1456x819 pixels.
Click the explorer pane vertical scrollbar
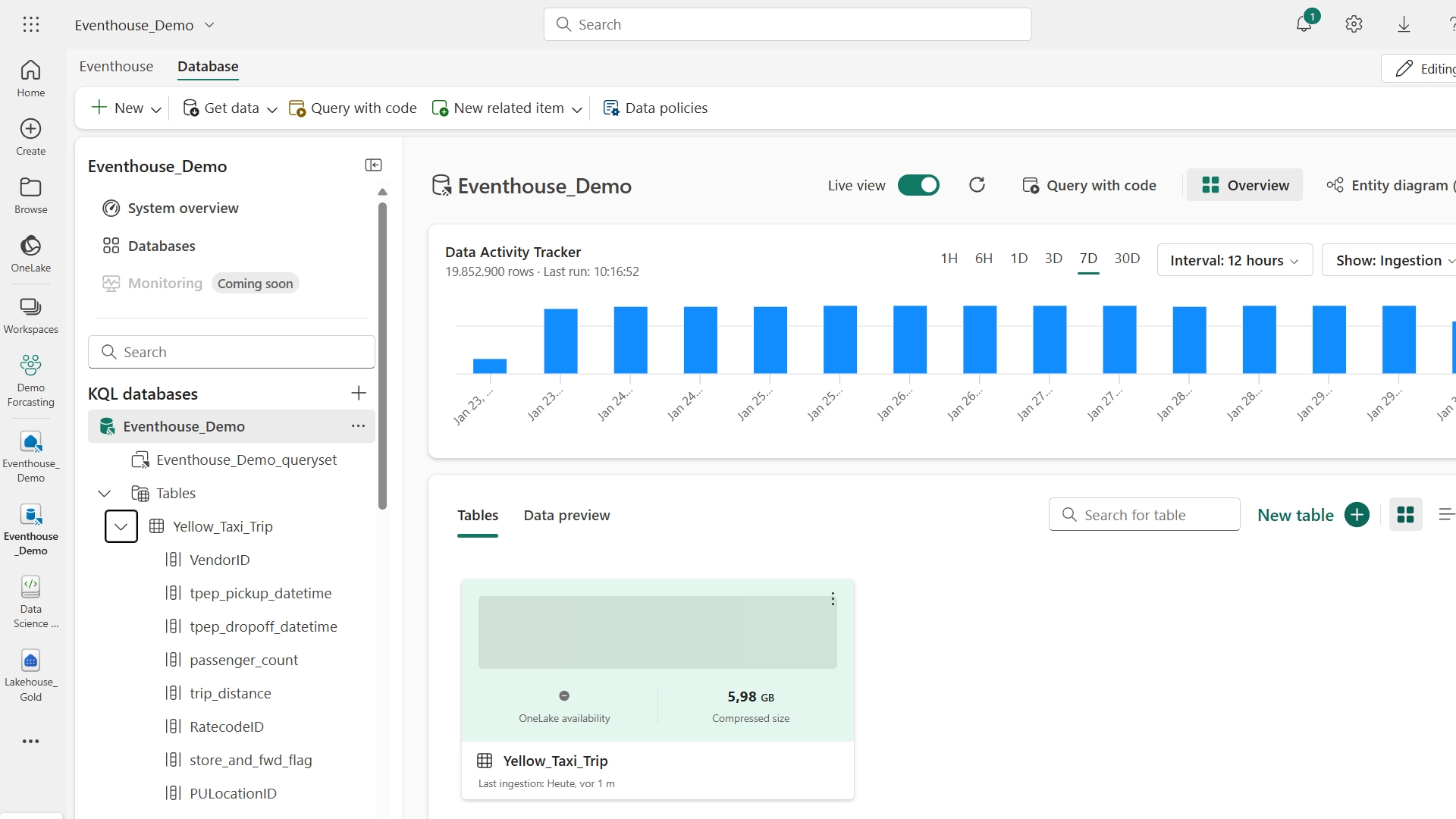point(382,356)
